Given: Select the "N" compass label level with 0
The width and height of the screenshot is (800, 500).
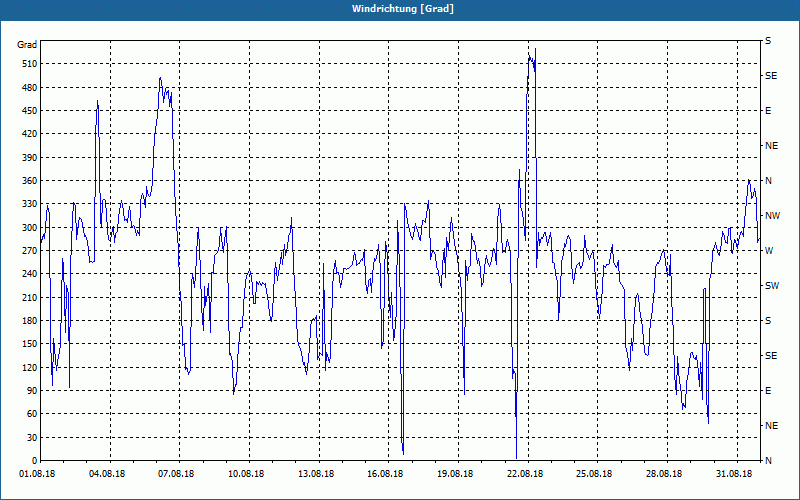Looking at the screenshot, I should pos(768,461).
